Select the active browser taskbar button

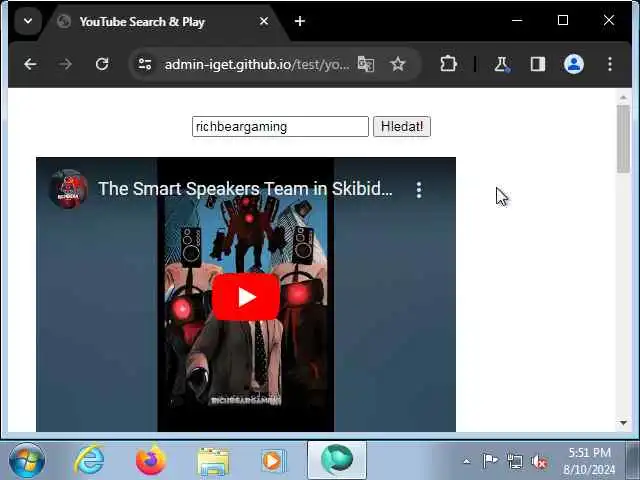[x=337, y=460]
